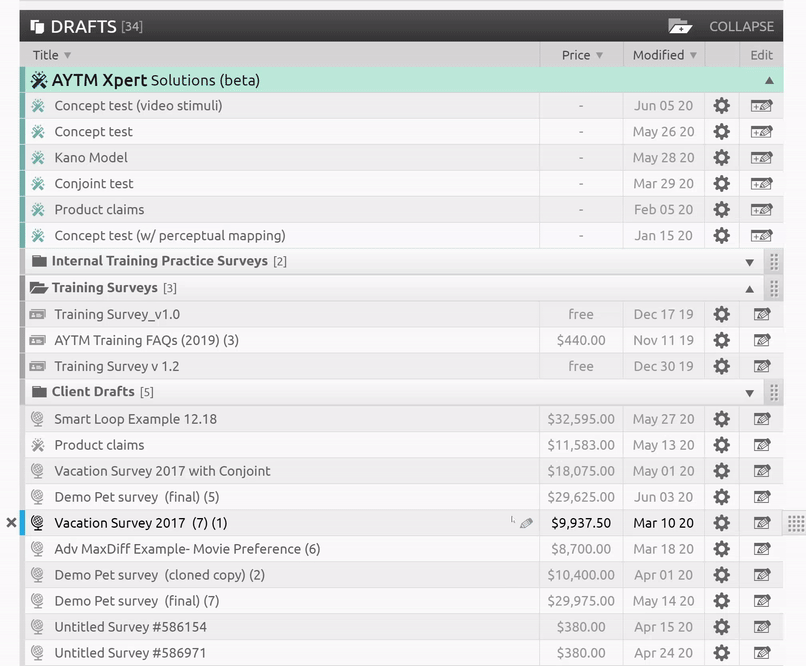Screen dimensions: 806x666
Task: Expand Internal Training Practice Surveys folder arrow
Action: [750, 262]
